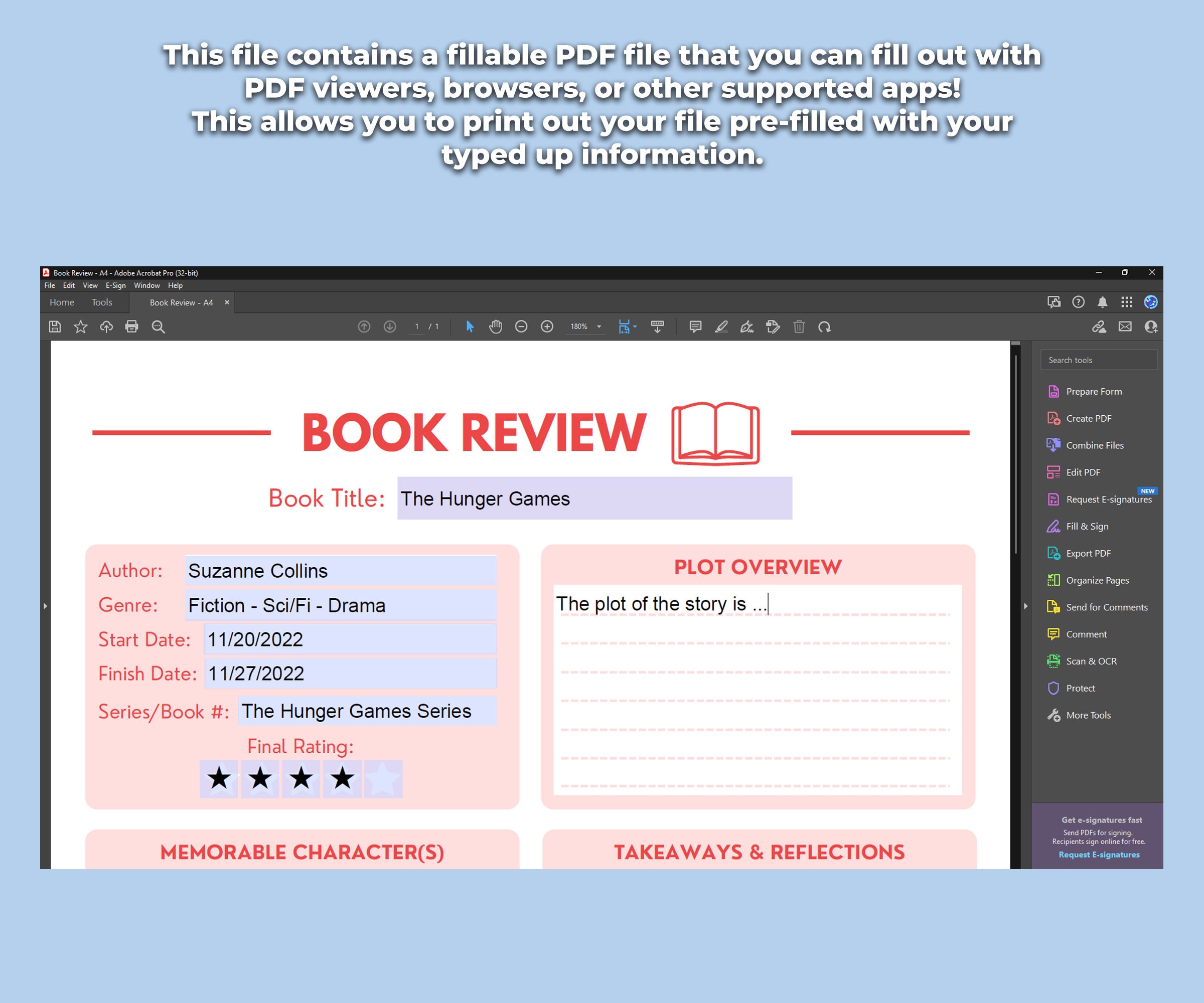Image resolution: width=1204 pixels, height=1003 pixels.
Task: Add a sticky note comment
Action: [695, 326]
